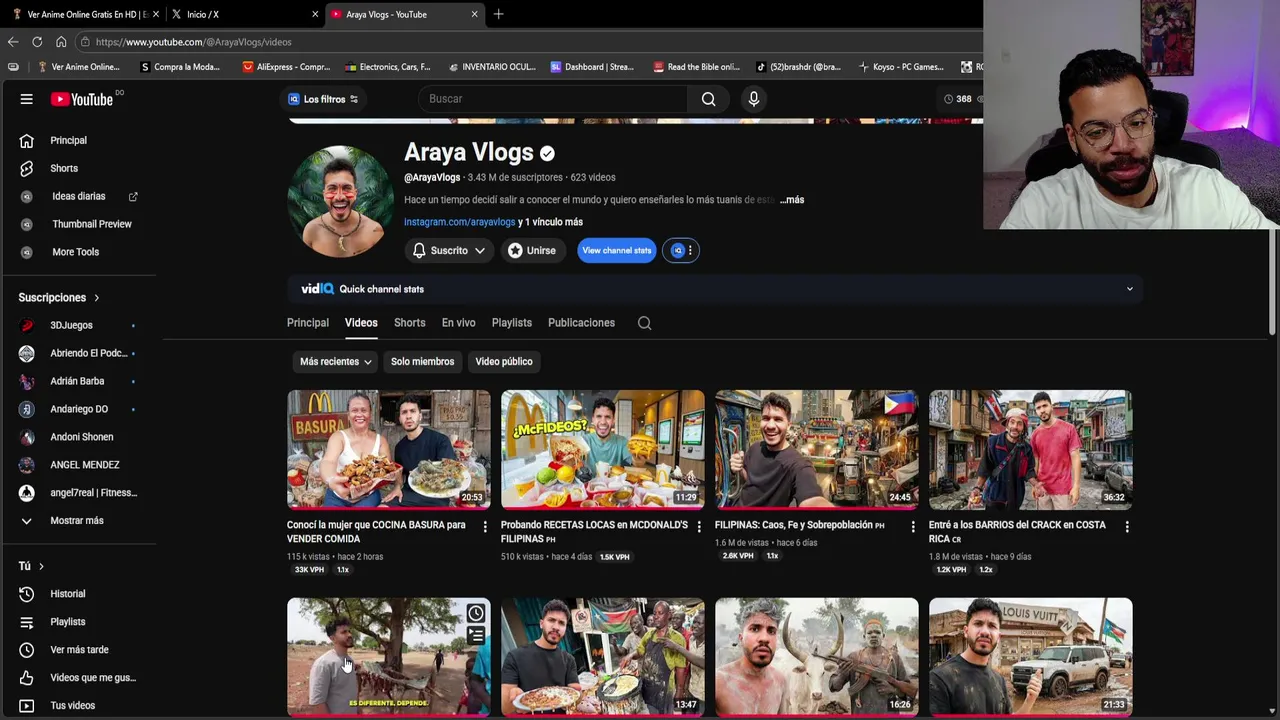The image size is (1280, 720).
Task: Start voice search with the microphone
Action: (754, 99)
